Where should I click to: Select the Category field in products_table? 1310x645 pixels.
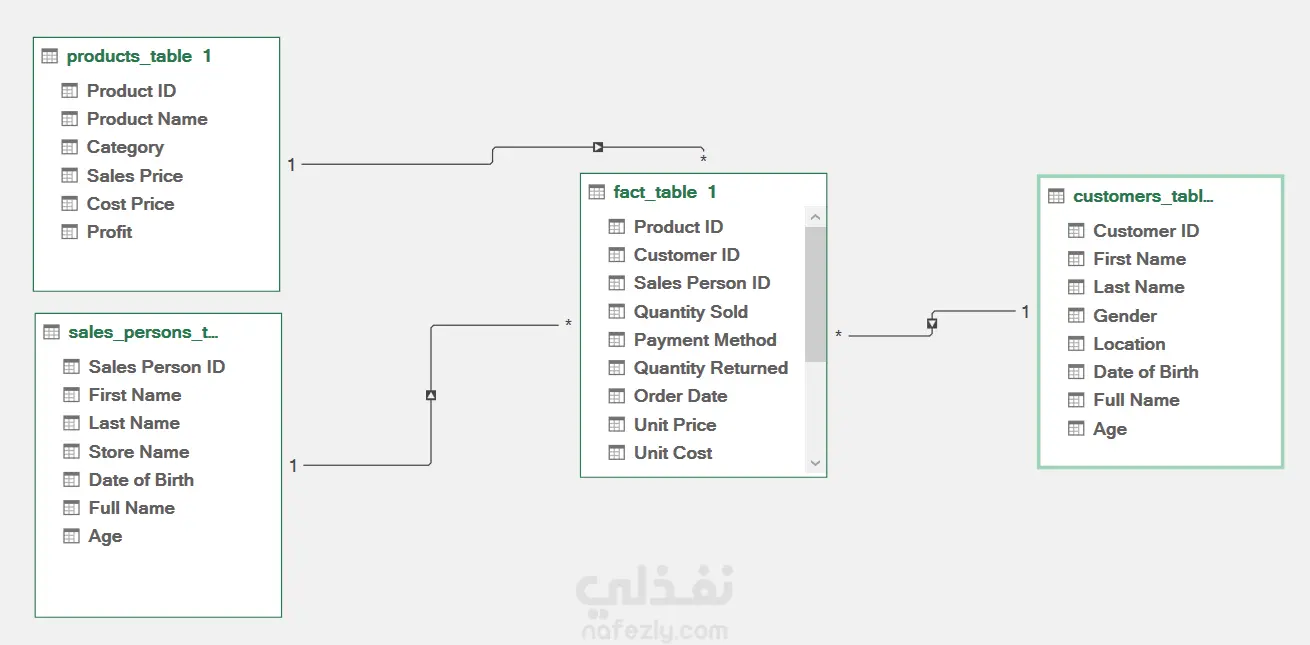click(x=125, y=147)
